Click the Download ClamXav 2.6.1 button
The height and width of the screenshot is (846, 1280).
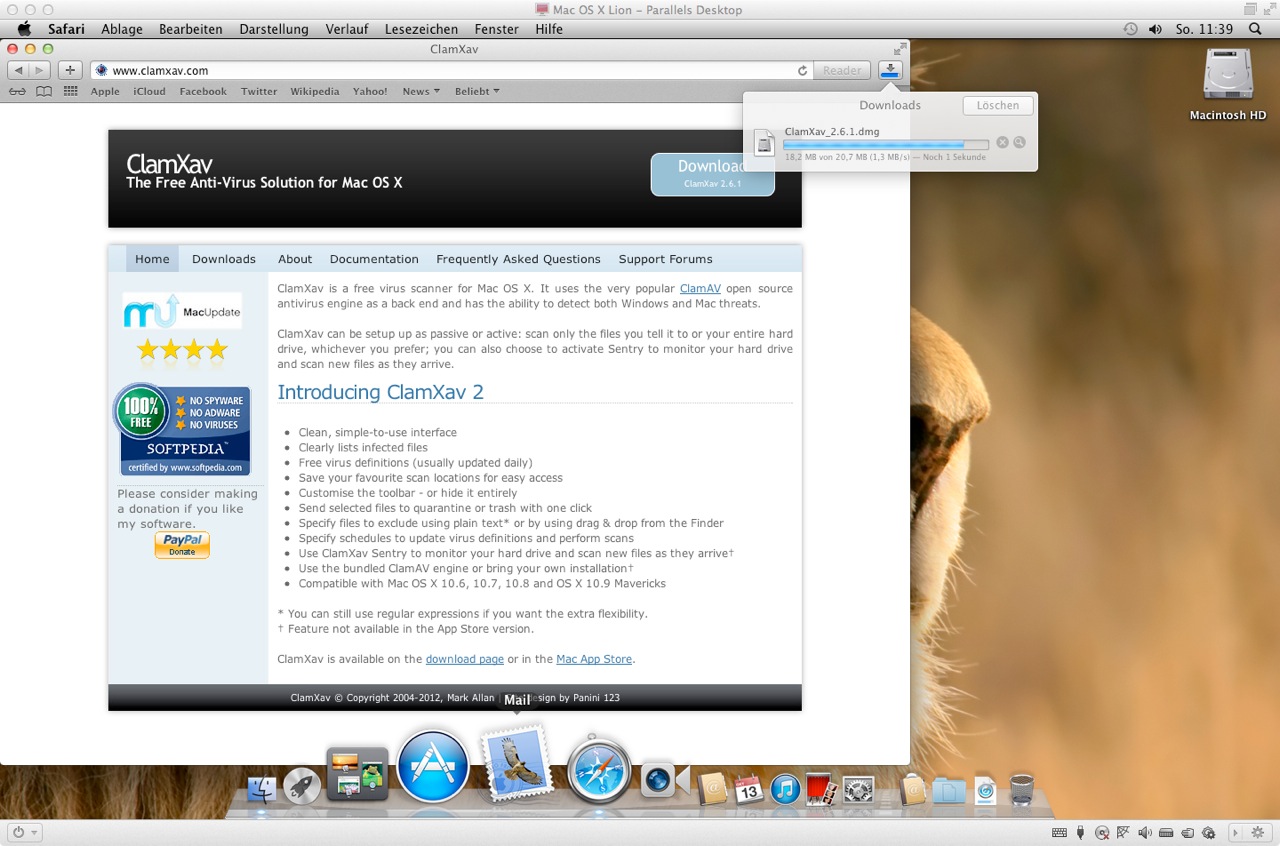(712, 174)
